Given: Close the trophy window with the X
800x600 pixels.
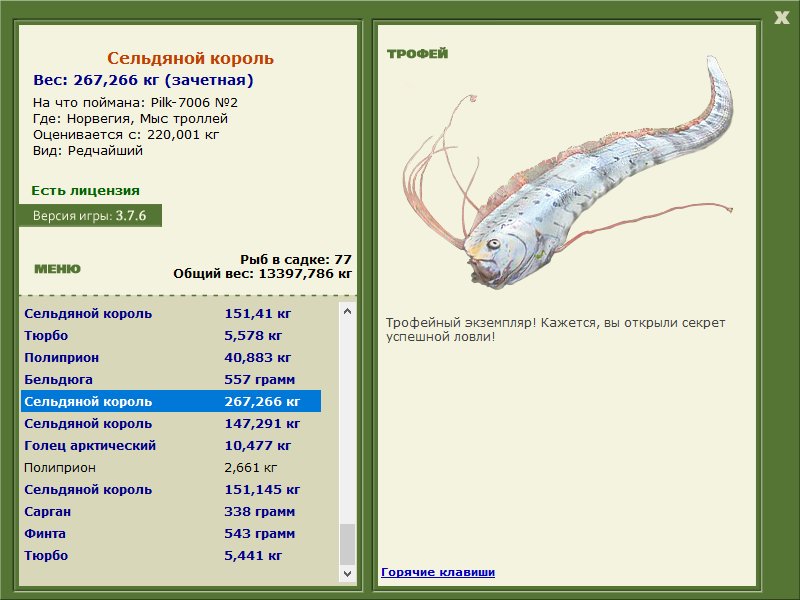Looking at the screenshot, I should click(782, 18).
